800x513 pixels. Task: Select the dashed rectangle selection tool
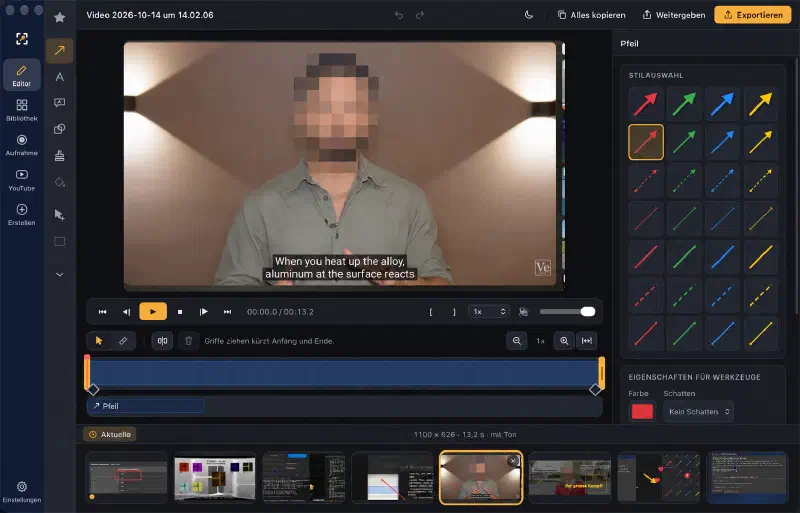coord(60,241)
